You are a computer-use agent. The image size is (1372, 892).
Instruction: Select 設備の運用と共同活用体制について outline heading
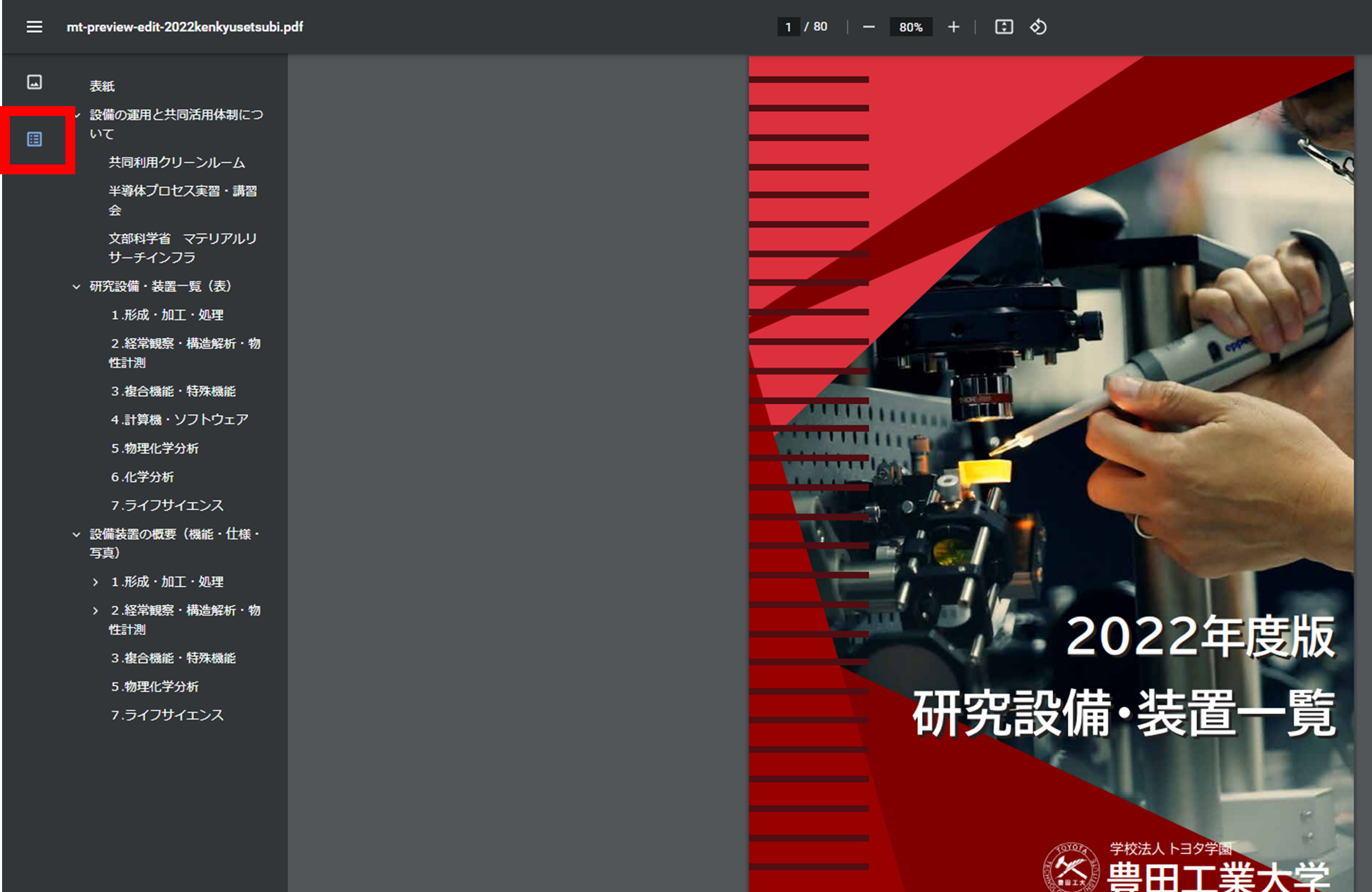coord(176,124)
